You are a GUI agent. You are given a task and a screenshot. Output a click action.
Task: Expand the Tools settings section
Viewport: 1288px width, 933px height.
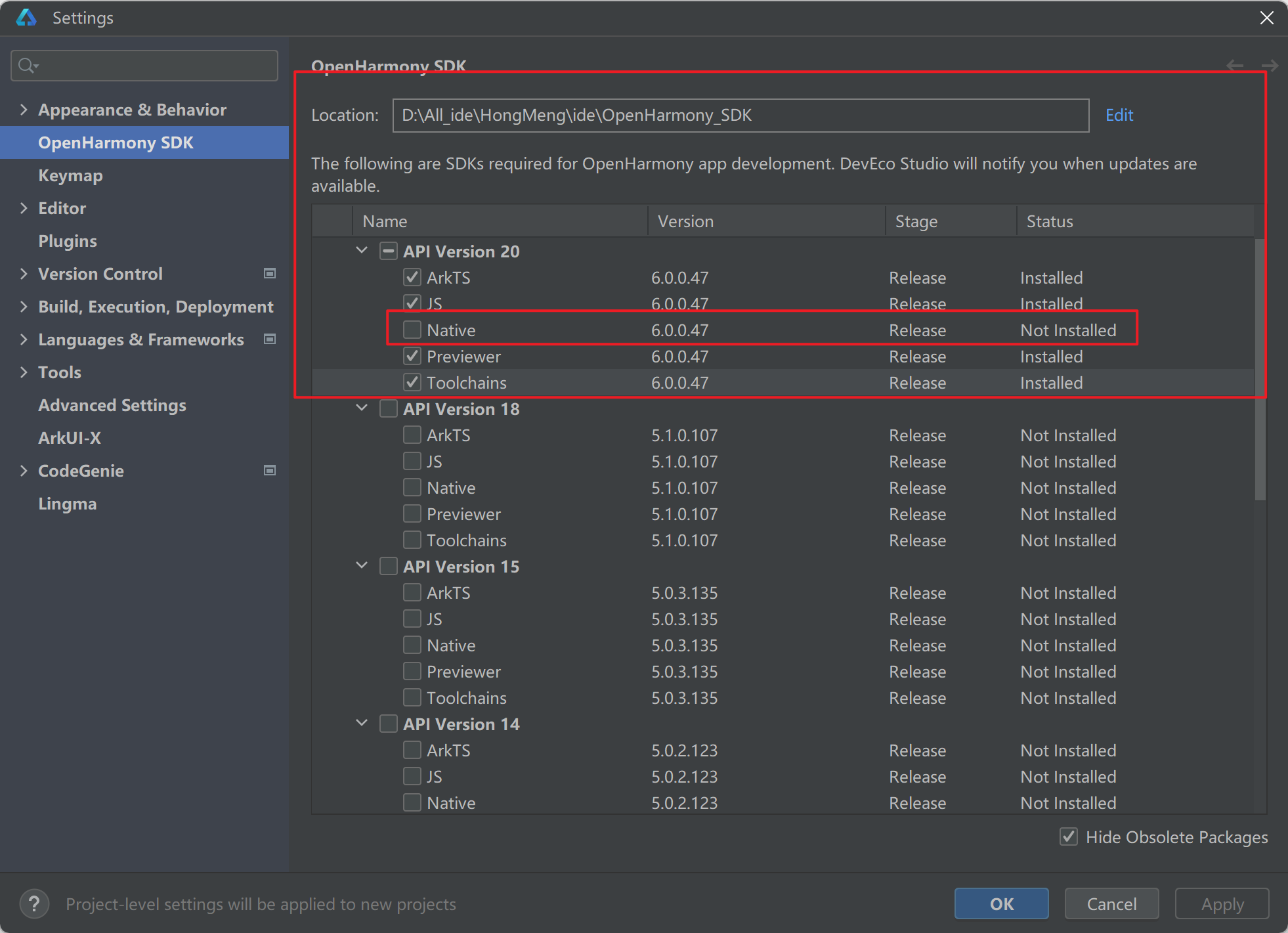click(24, 372)
